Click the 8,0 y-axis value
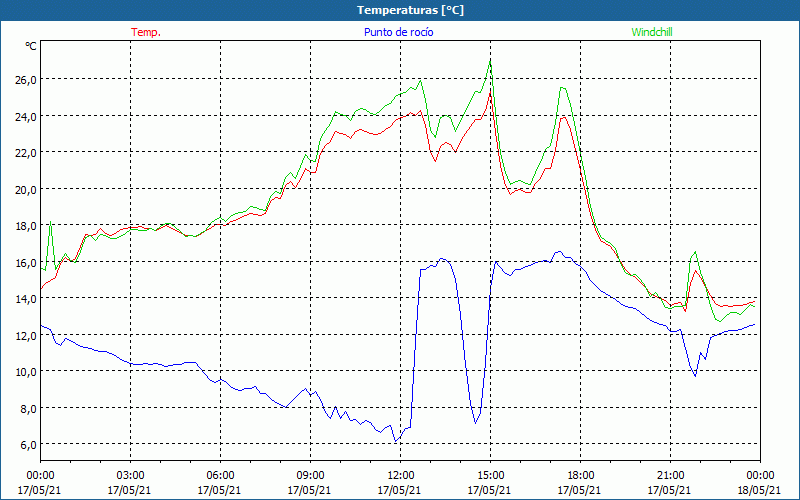This screenshot has width=800, height=500. coord(28,408)
